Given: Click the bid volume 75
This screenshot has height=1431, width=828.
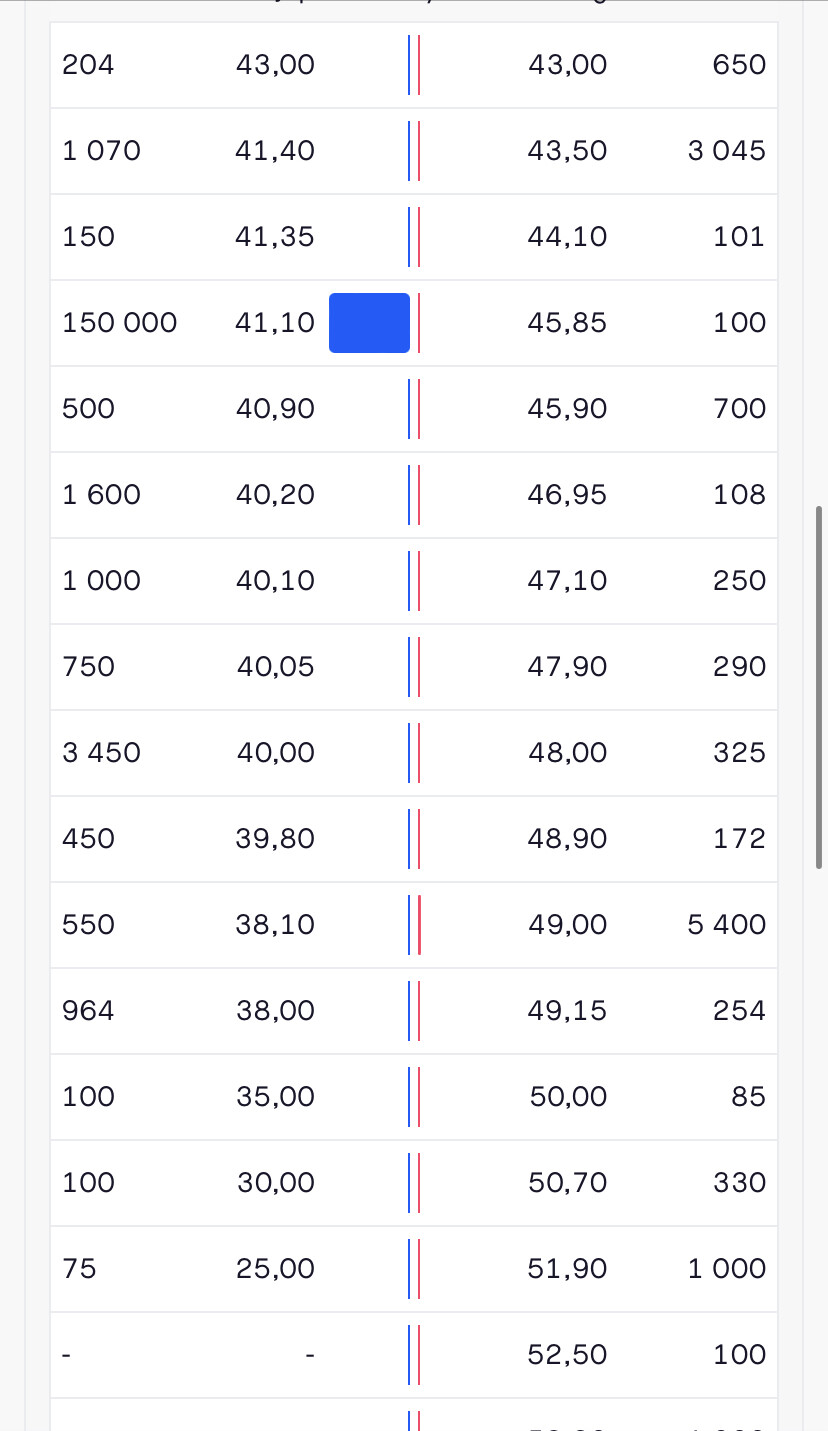Looking at the screenshot, I should (79, 1269).
